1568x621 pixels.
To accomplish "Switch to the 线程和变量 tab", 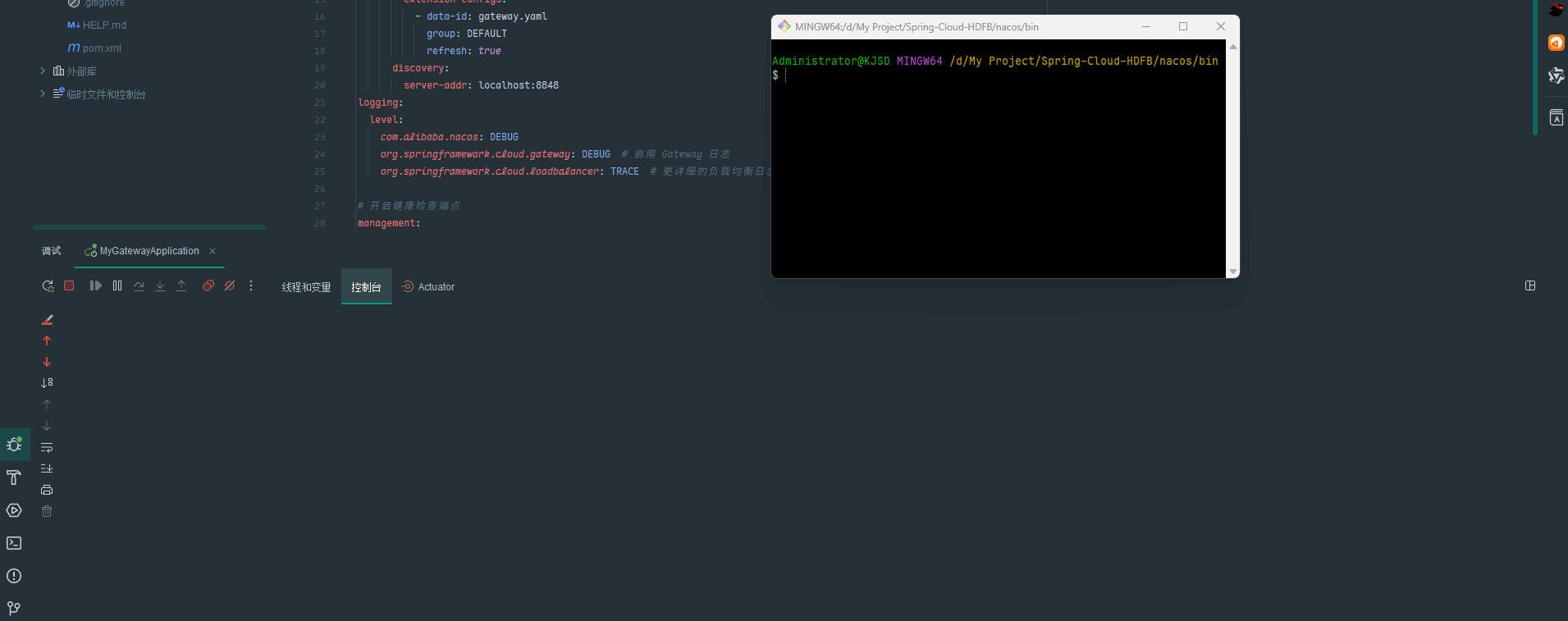I will [x=306, y=287].
